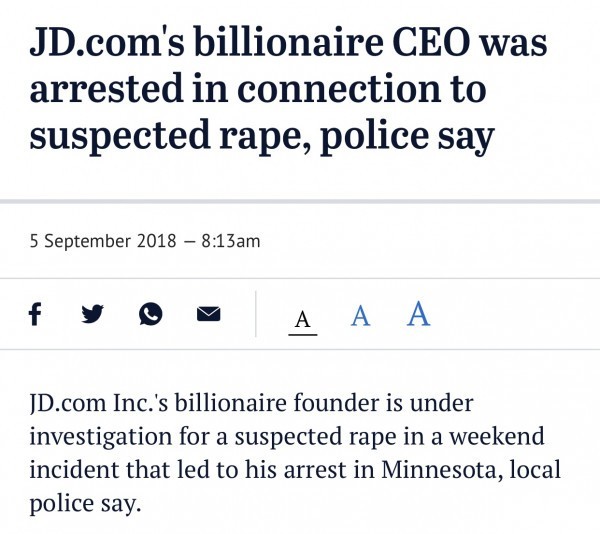The height and width of the screenshot is (534, 600).
Task: Click the date 5 September 2018
Action: [102, 241]
